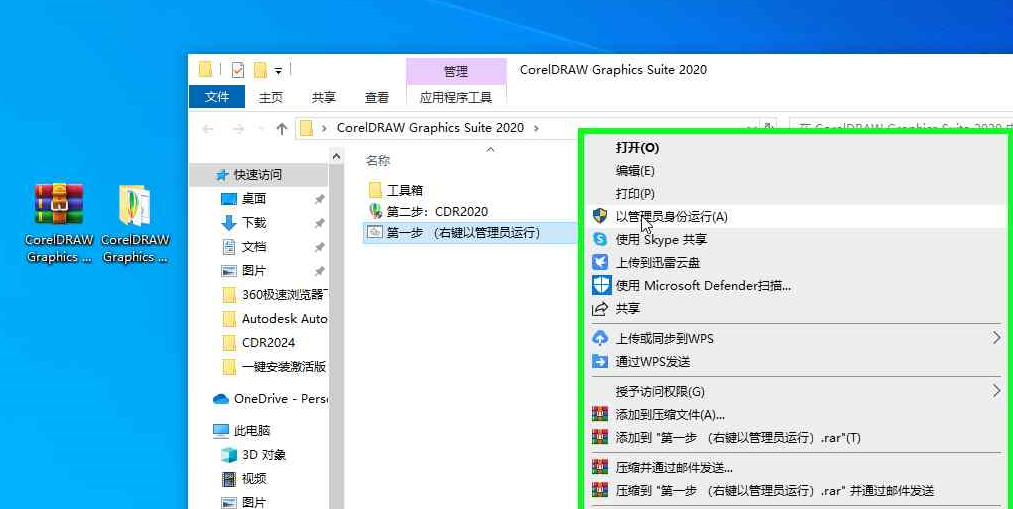Screen dimensions: 1013x509
Task: Click the Xunlei icon for 上传到迅雷云盘
Action: 600,262
